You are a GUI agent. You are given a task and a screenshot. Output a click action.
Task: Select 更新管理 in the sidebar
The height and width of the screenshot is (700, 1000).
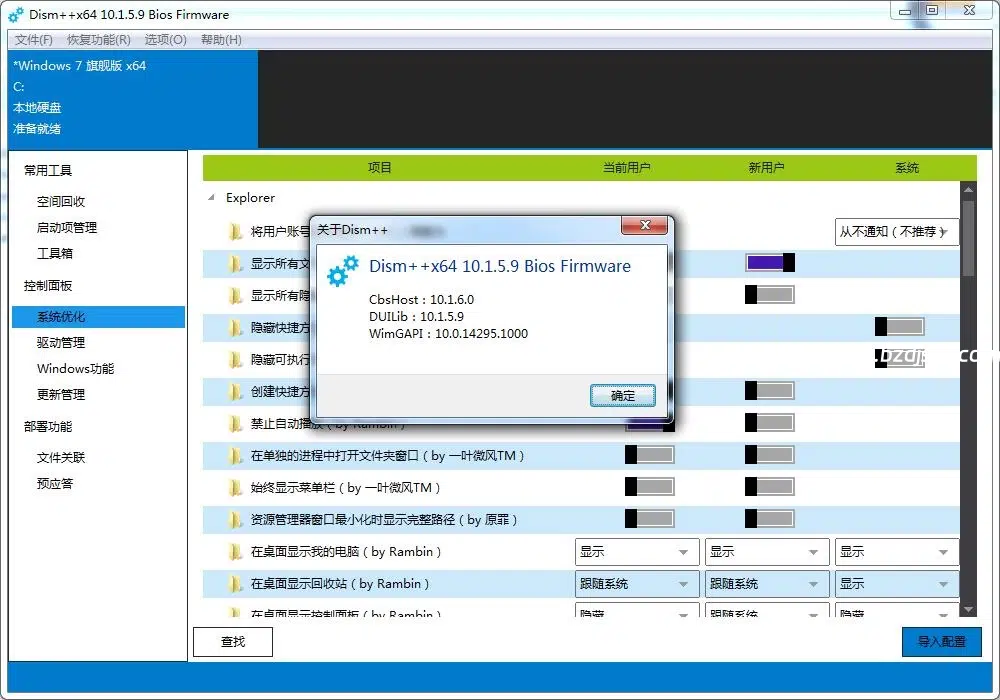click(61, 395)
